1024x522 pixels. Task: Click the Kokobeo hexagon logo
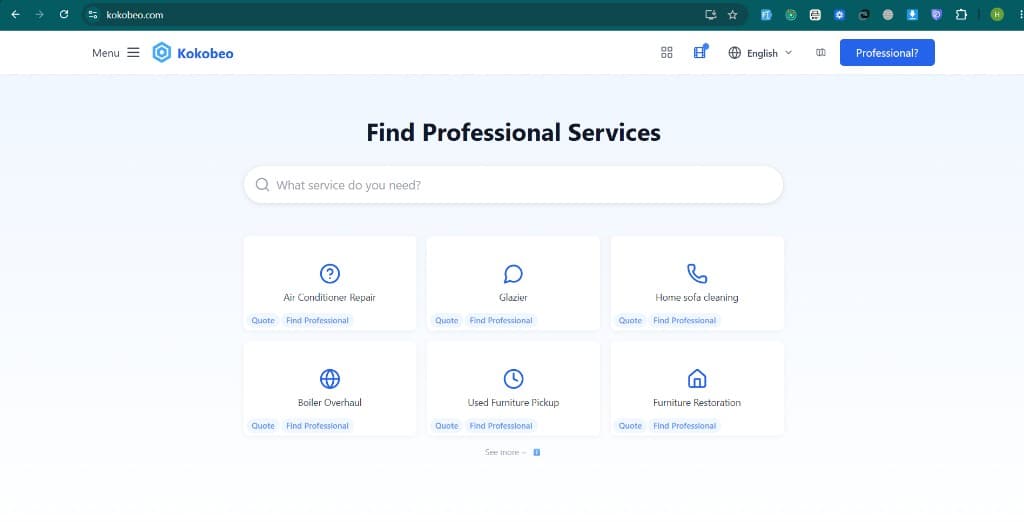(x=161, y=53)
